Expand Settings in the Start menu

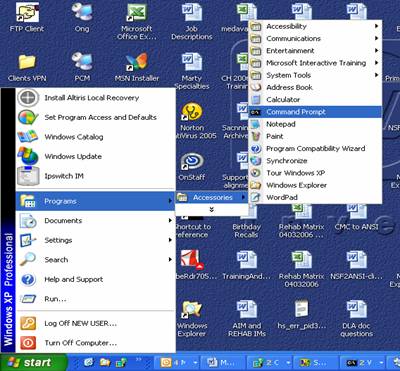pyautogui.click(x=95, y=240)
